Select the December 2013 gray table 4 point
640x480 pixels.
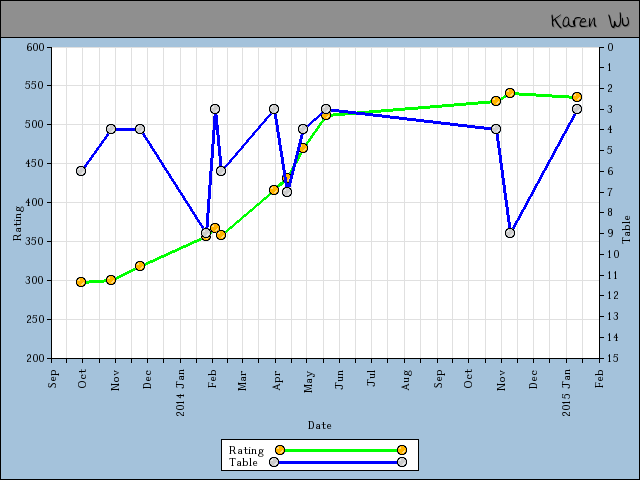click(x=140, y=129)
